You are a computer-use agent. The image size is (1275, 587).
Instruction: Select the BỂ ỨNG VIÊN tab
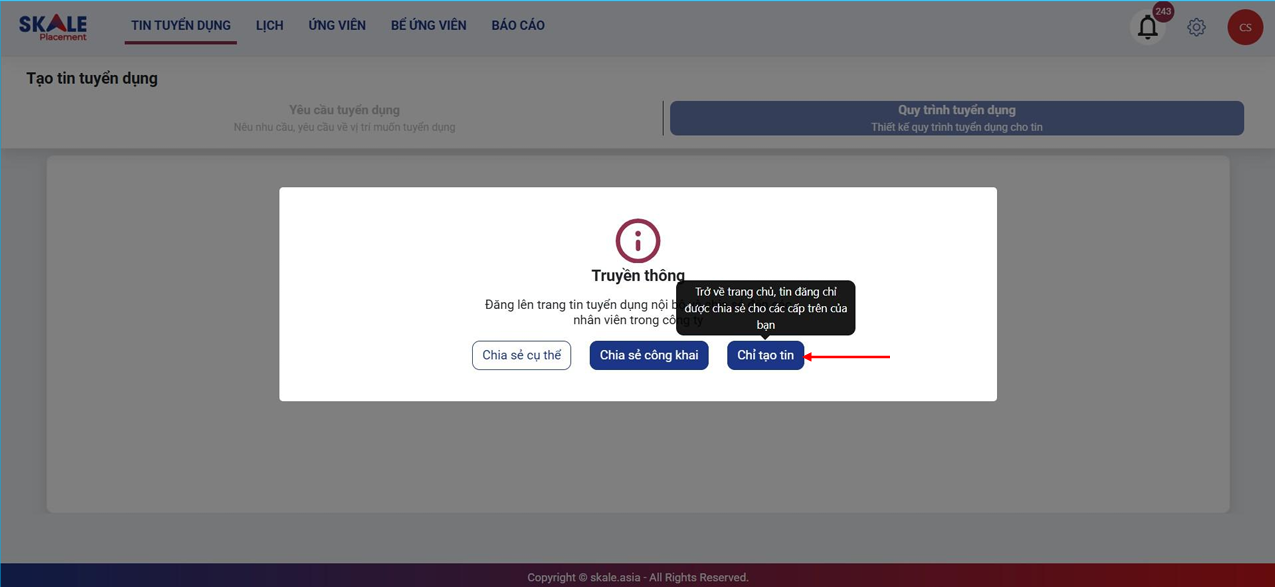point(428,26)
